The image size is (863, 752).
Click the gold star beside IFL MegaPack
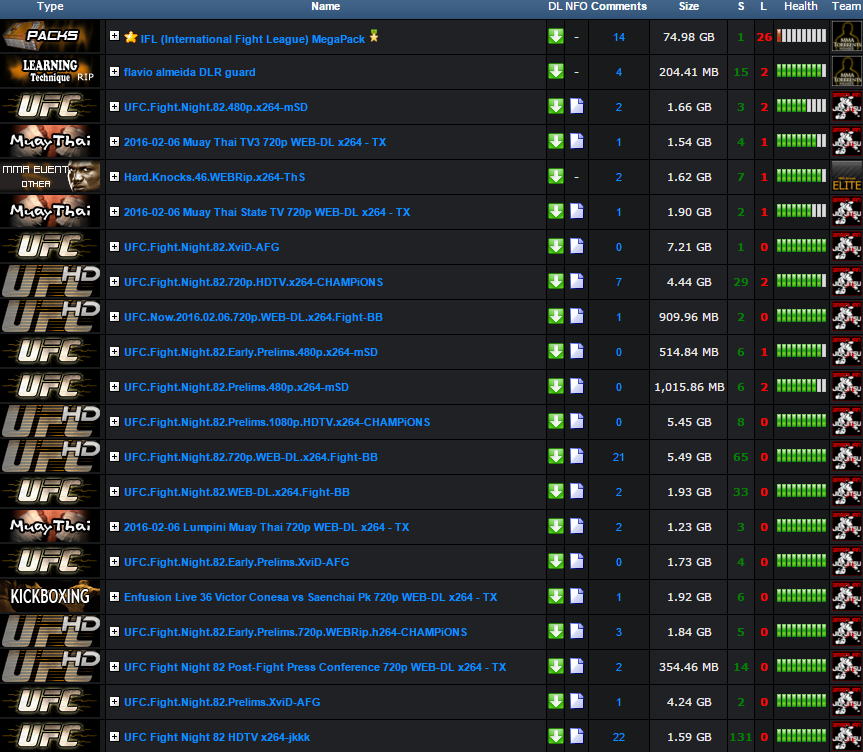(130, 37)
